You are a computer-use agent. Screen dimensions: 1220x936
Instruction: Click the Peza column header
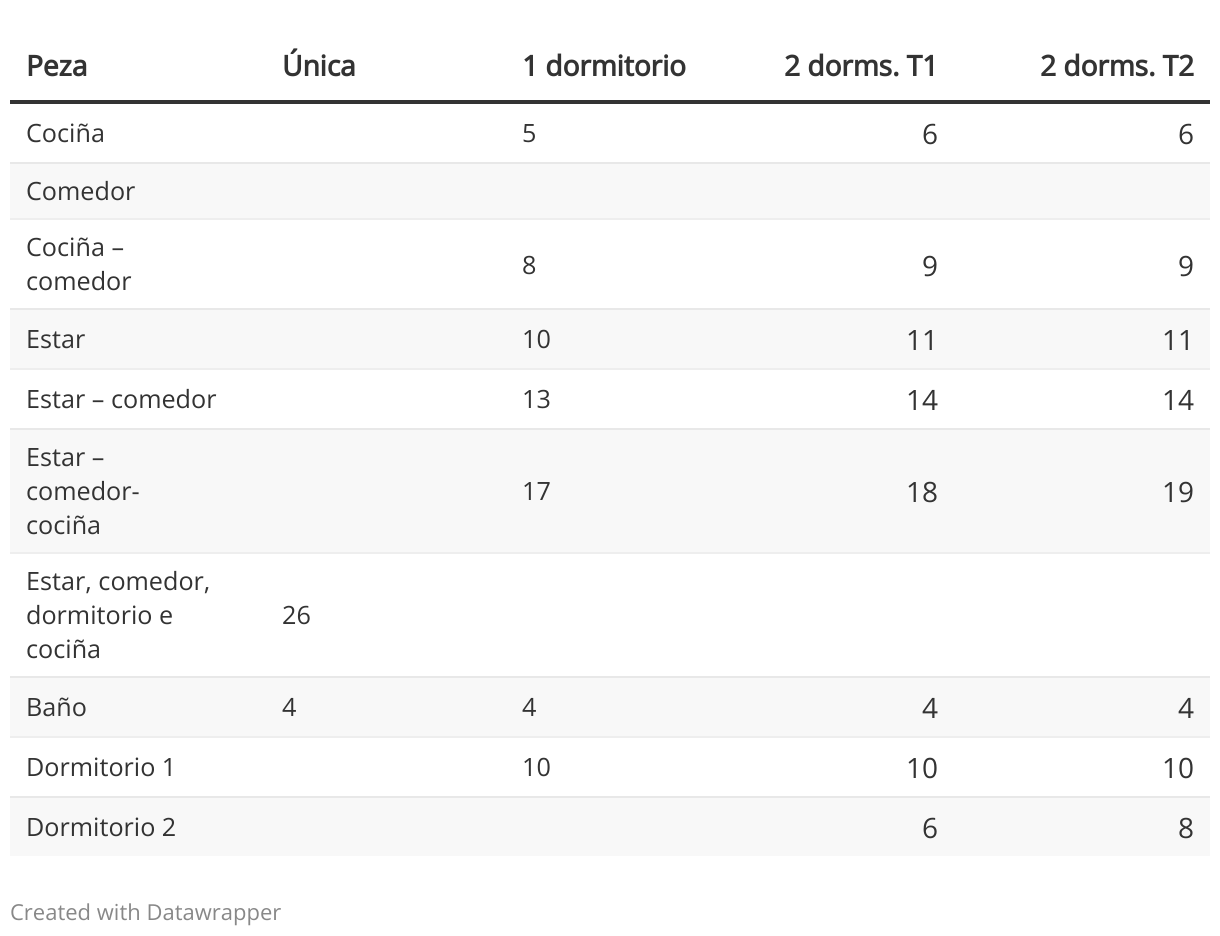point(56,66)
